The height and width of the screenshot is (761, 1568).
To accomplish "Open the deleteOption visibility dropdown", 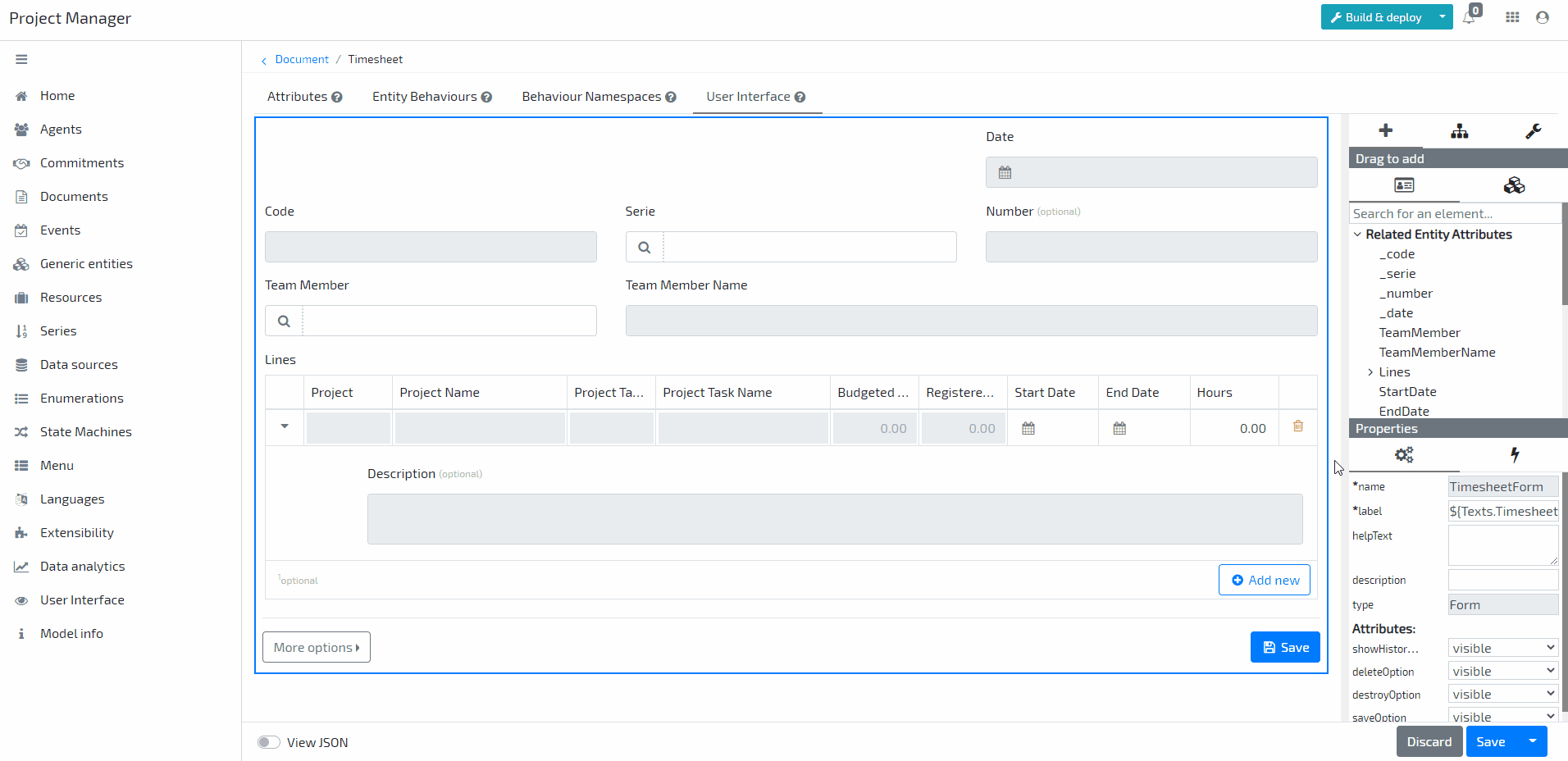I will point(1503,671).
